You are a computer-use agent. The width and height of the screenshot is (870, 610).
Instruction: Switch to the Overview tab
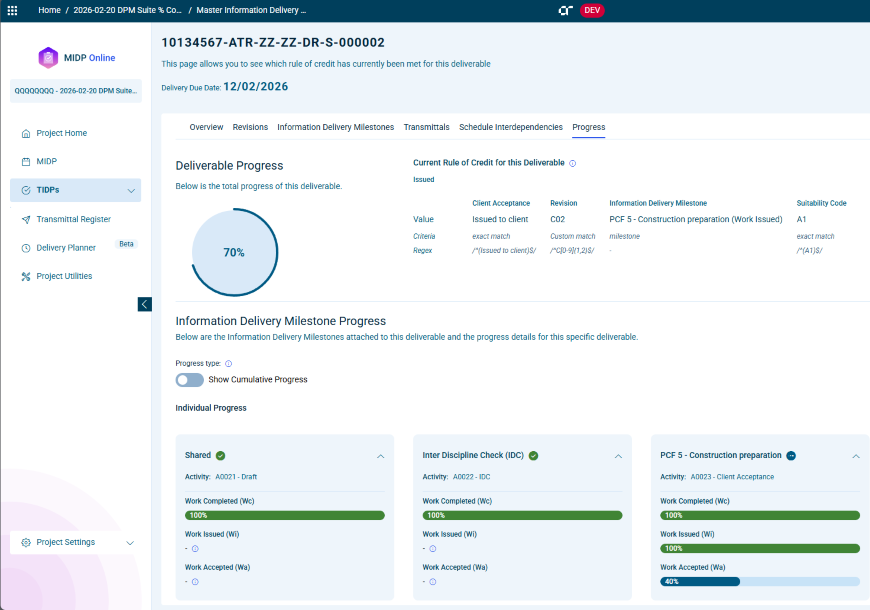206,127
